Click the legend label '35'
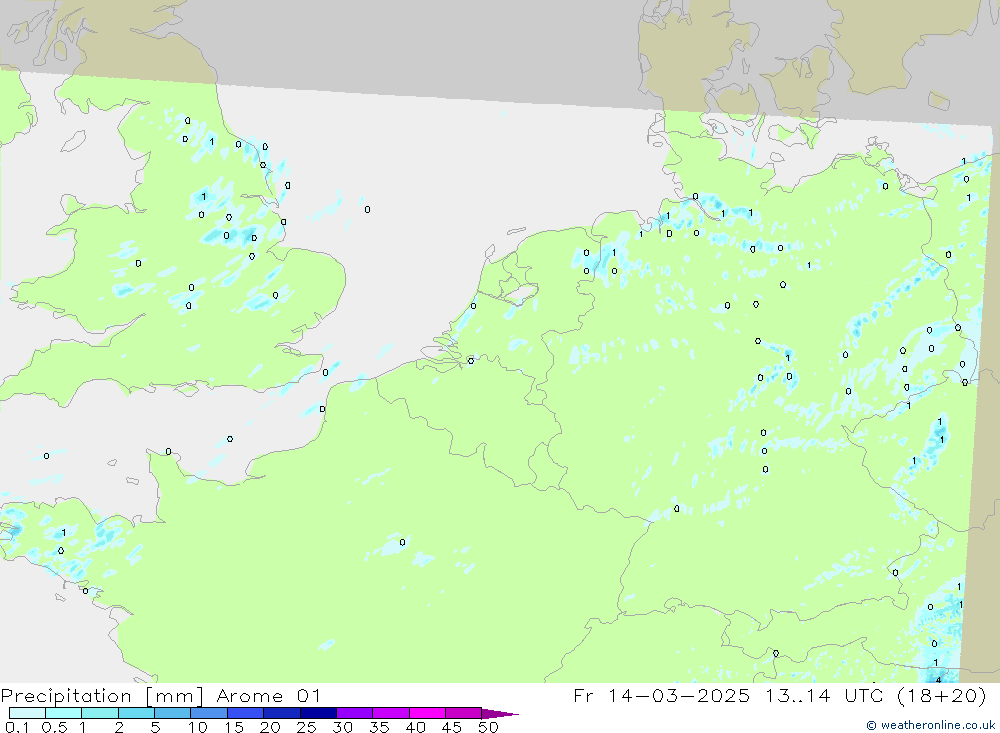1000x733 pixels. pyautogui.click(x=379, y=727)
